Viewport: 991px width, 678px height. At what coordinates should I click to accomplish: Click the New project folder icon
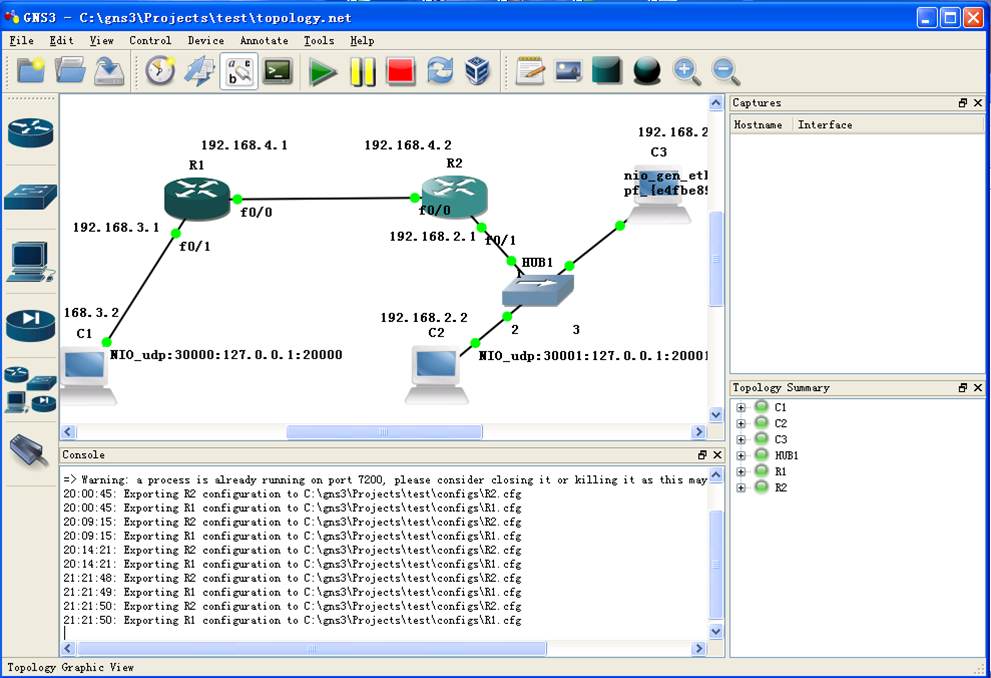click(x=30, y=71)
